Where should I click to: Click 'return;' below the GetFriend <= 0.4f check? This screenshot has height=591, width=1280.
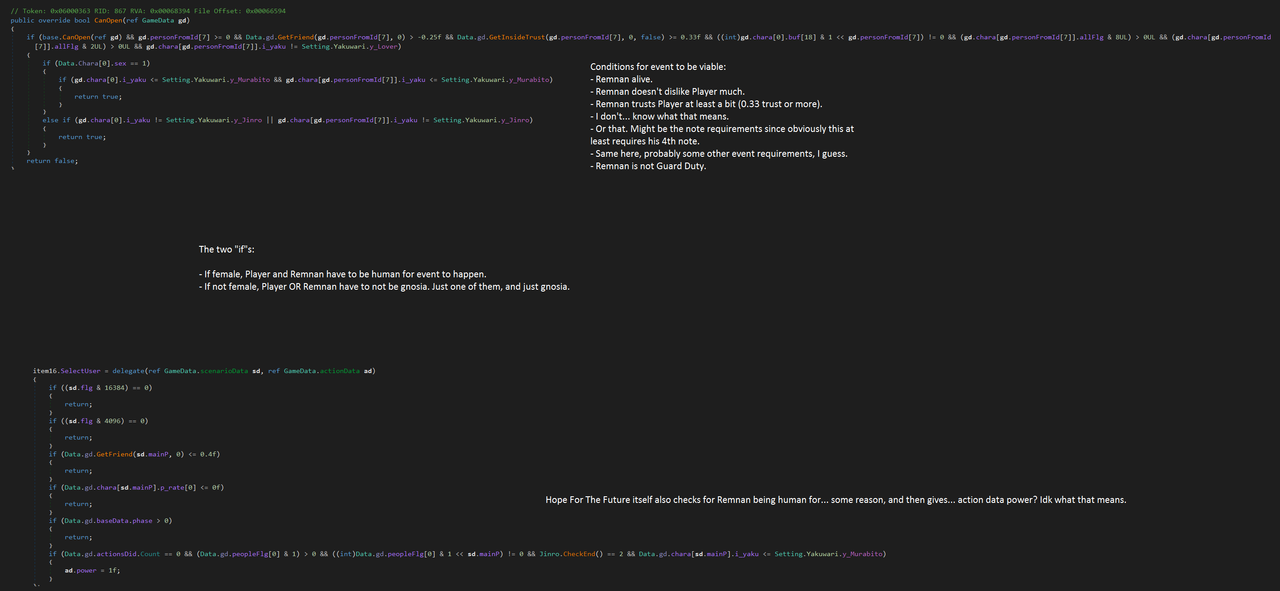click(79, 470)
